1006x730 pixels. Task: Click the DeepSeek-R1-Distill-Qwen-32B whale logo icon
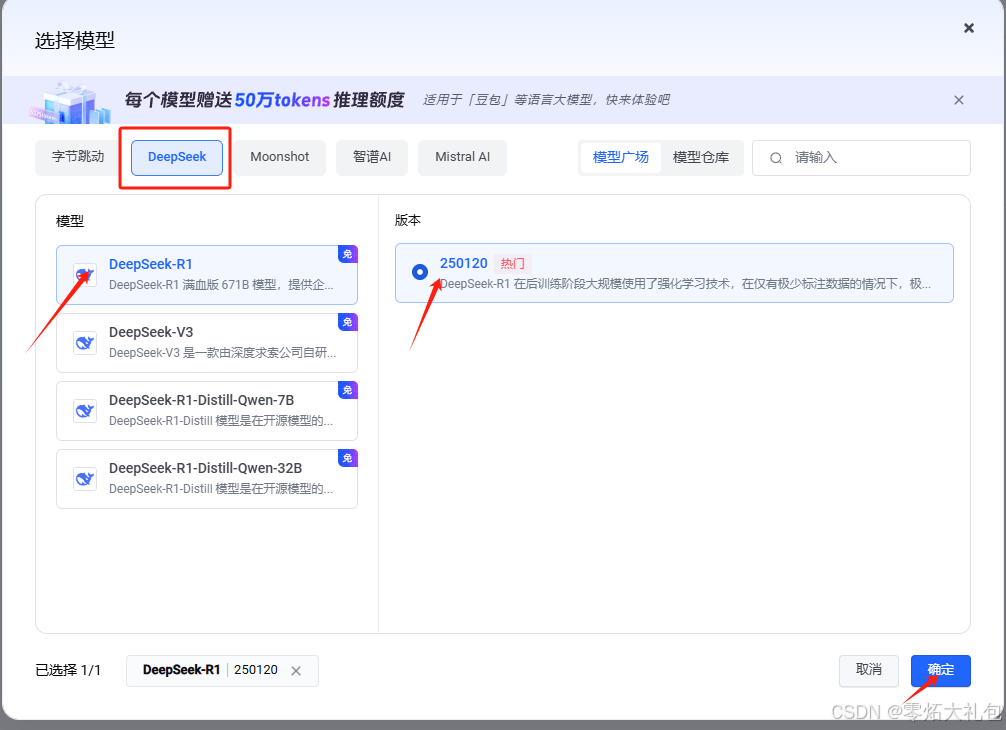[85, 479]
